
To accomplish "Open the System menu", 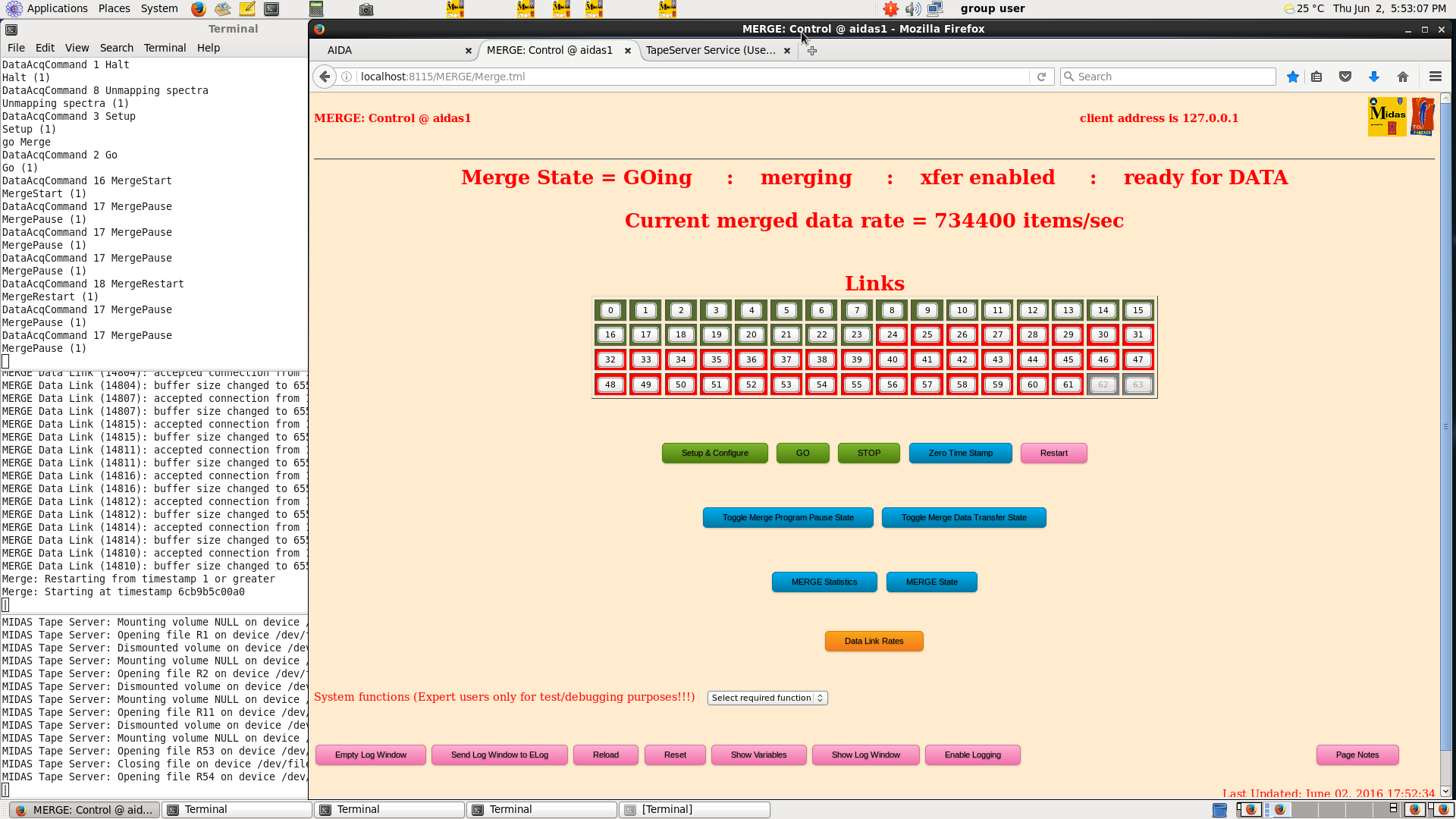I will point(159,8).
